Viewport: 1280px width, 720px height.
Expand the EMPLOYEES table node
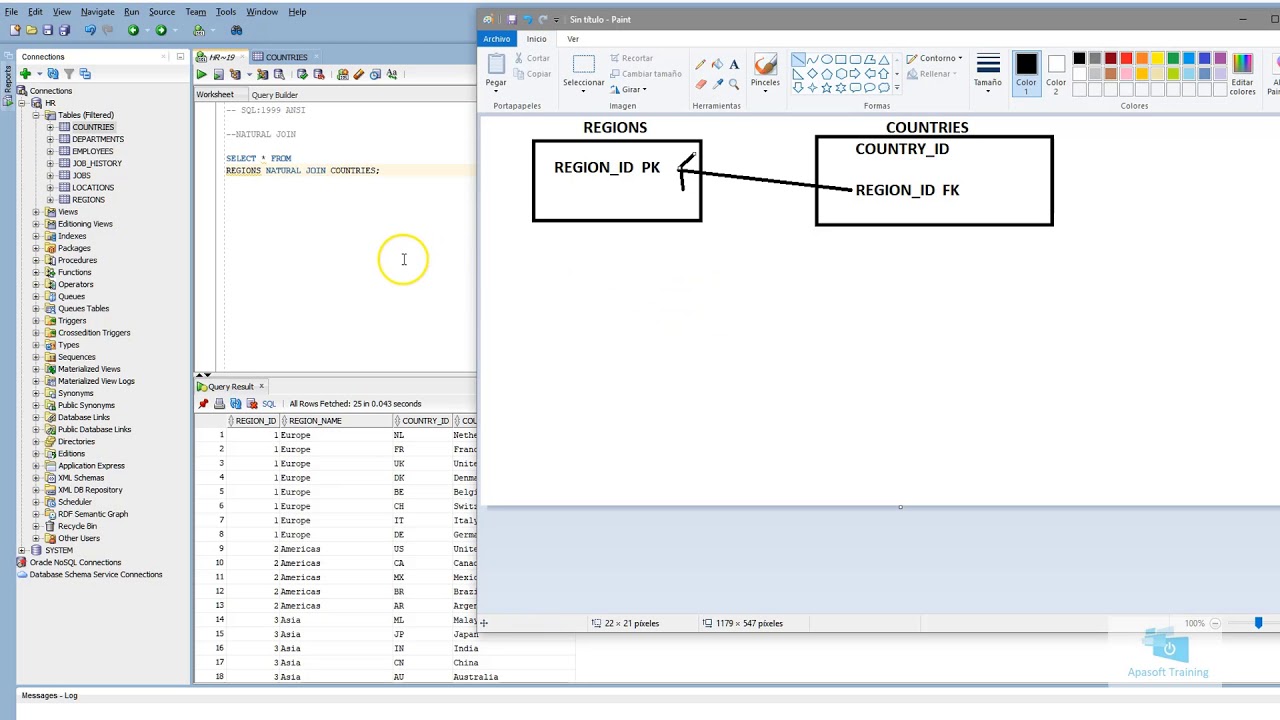[x=50, y=151]
